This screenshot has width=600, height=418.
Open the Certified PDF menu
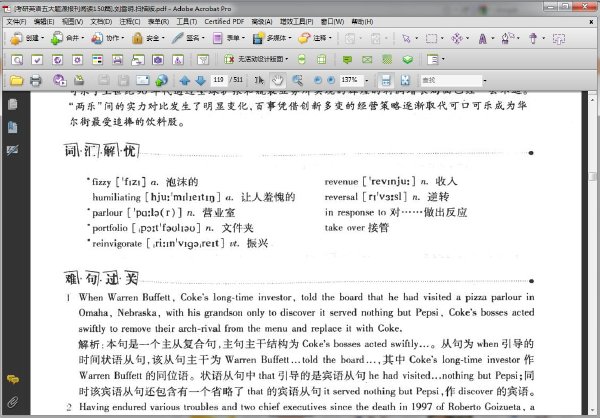click(224, 22)
